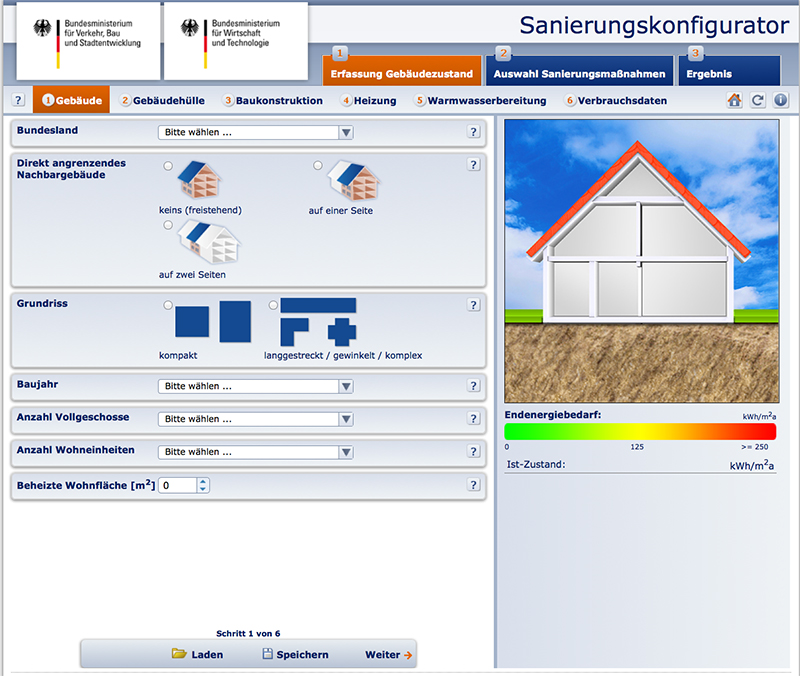Open help for the Bundesland field
This screenshot has height=676, width=800.
tap(474, 132)
